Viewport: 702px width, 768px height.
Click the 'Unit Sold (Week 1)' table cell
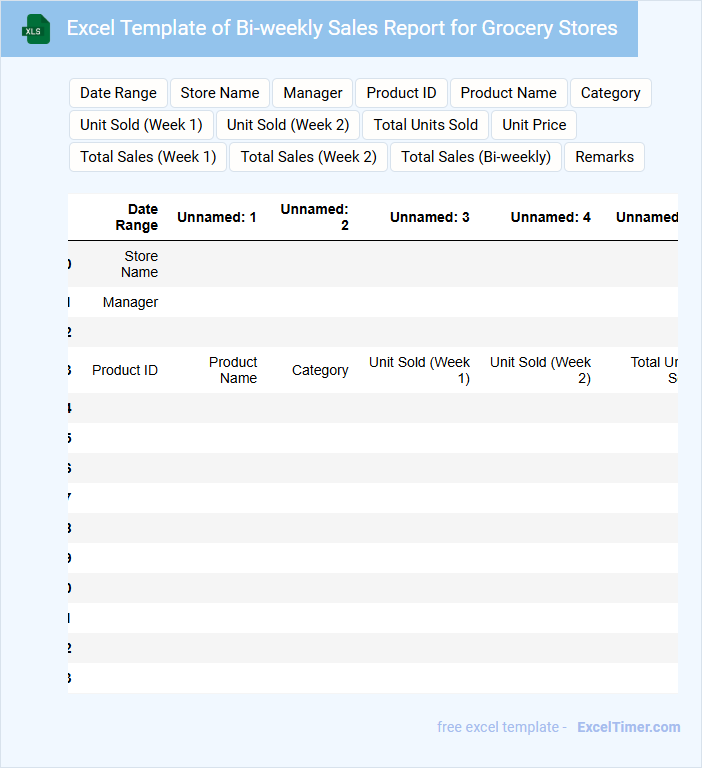[419, 370]
